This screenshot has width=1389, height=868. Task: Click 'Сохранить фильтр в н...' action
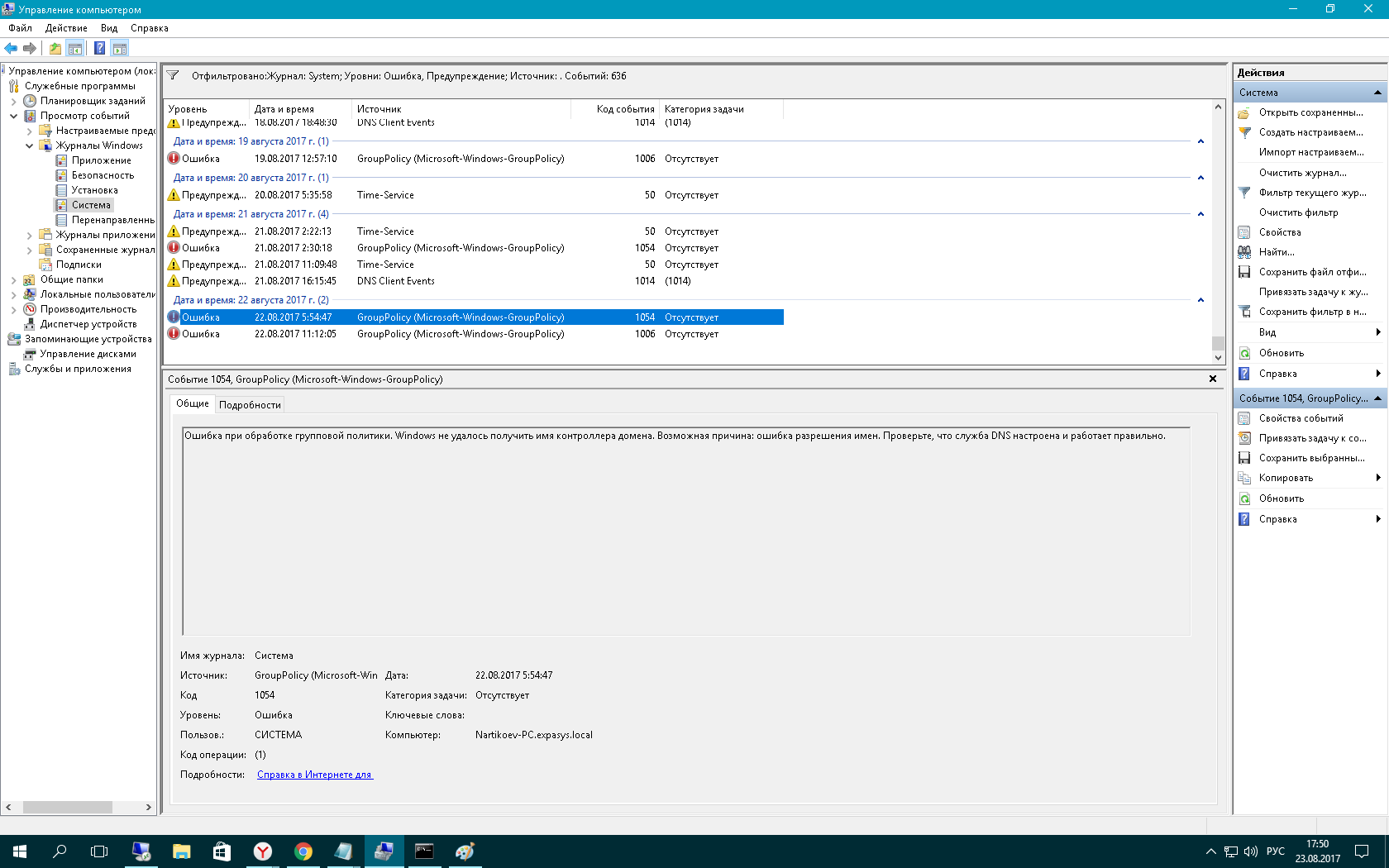tap(1310, 312)
